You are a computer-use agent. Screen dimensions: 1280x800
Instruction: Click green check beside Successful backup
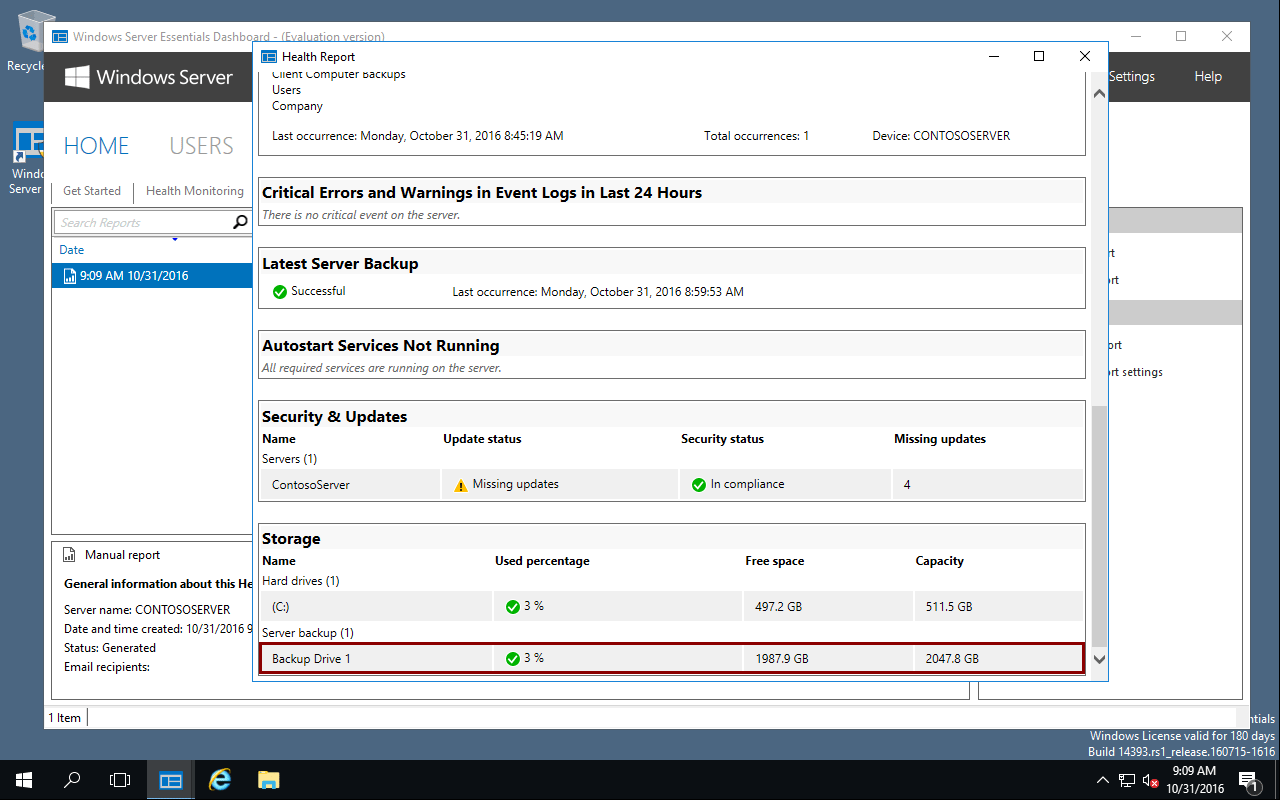click(280, 292)
